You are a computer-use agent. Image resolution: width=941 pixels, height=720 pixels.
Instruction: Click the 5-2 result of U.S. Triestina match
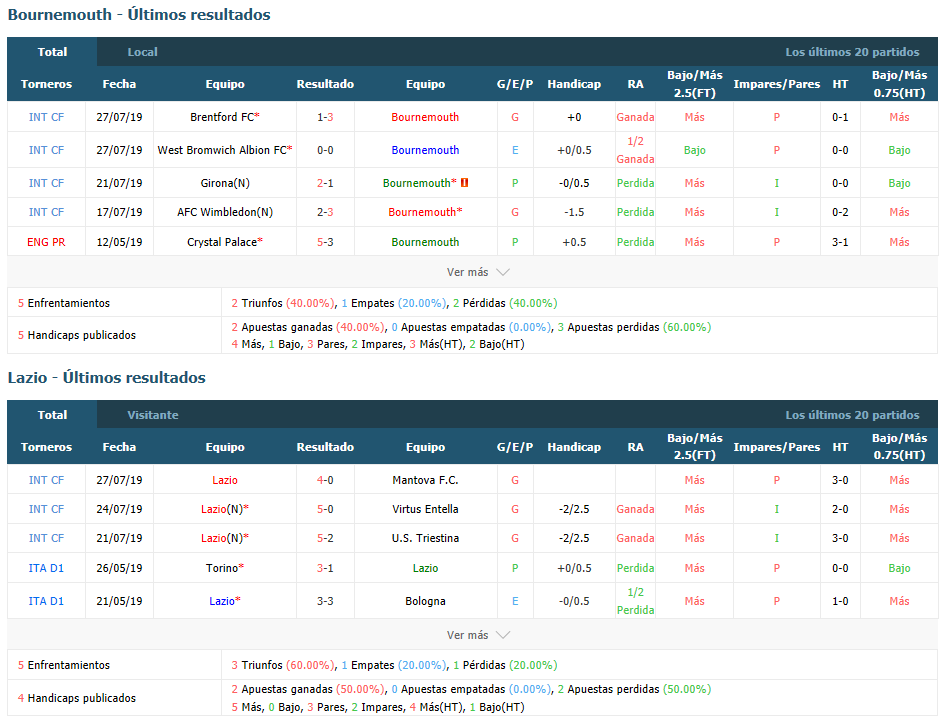point(325,538)
